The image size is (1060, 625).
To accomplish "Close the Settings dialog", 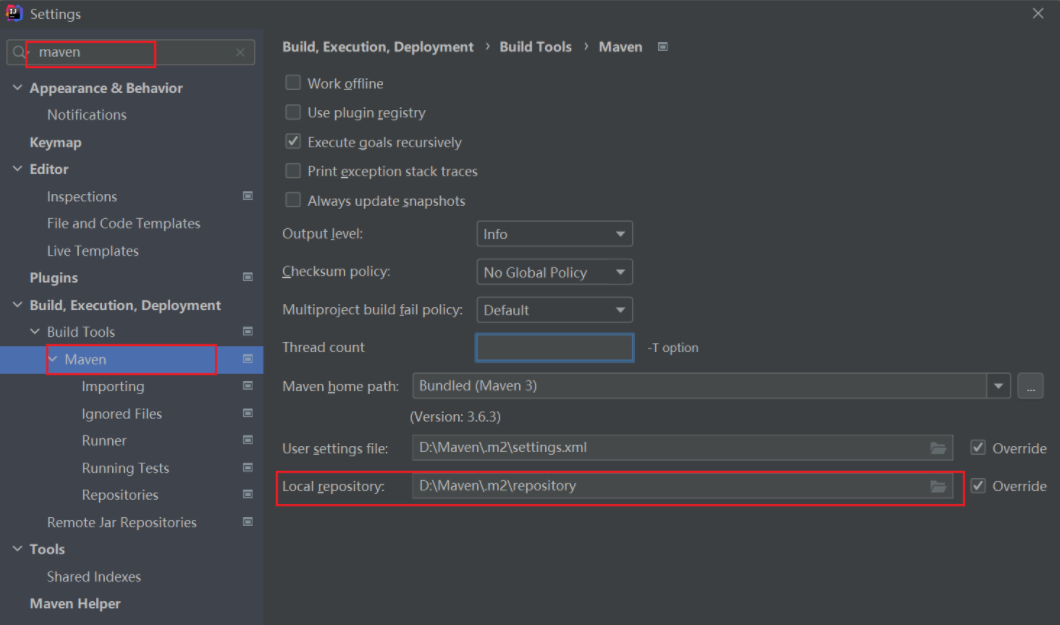I will 1038,14.
